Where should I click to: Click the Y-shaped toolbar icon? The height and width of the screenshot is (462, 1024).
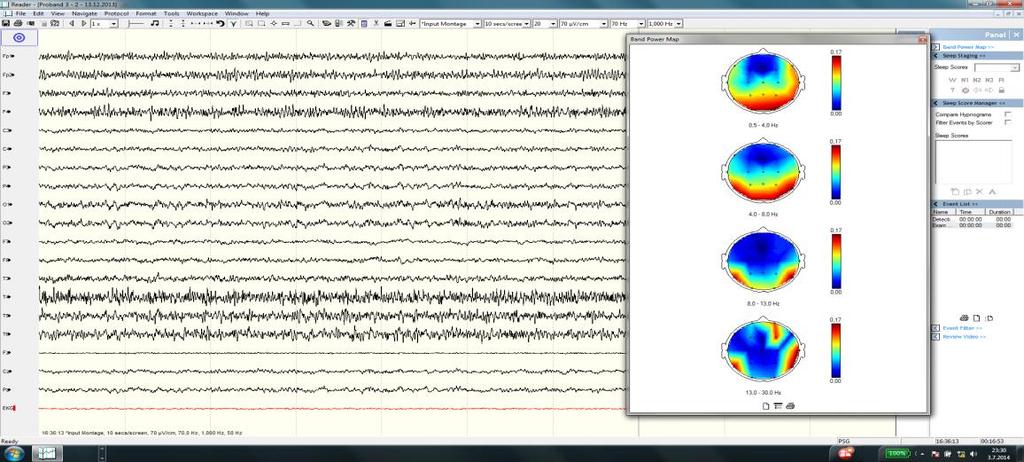233,24
